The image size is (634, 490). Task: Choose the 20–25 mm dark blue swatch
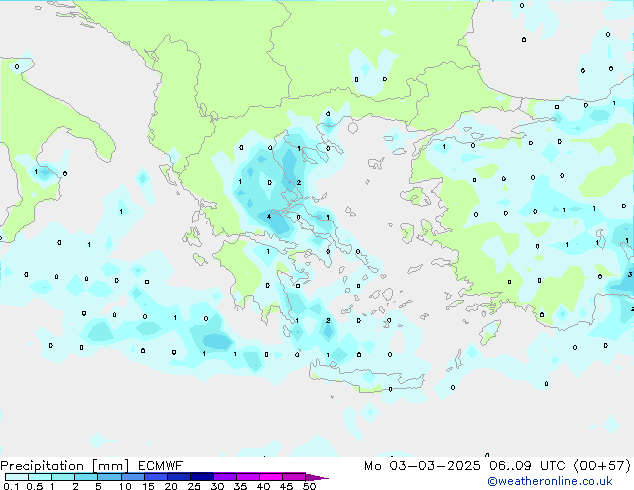(178, 477)
